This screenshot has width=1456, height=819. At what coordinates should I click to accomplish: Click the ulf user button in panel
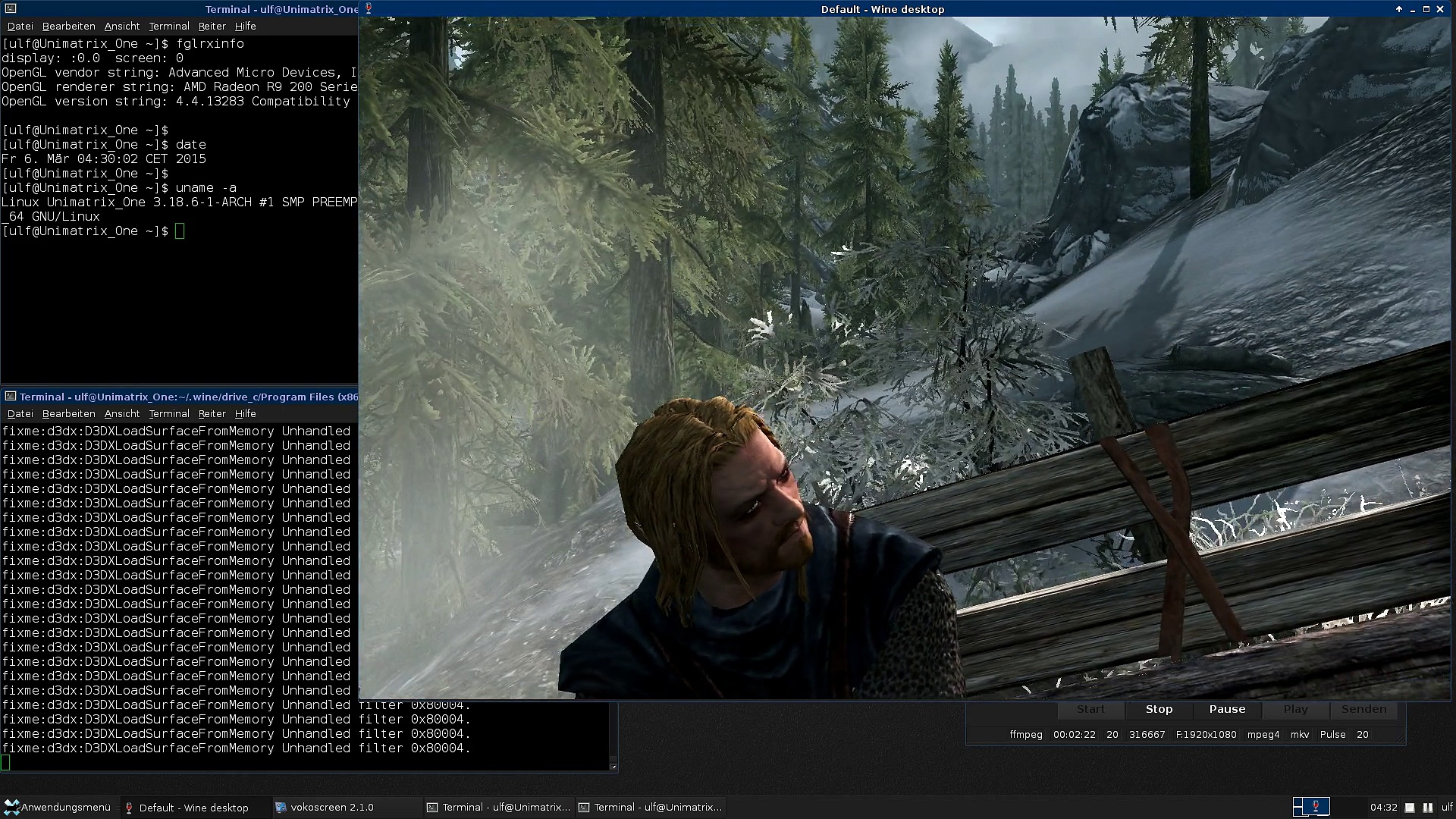[1447, 808]
